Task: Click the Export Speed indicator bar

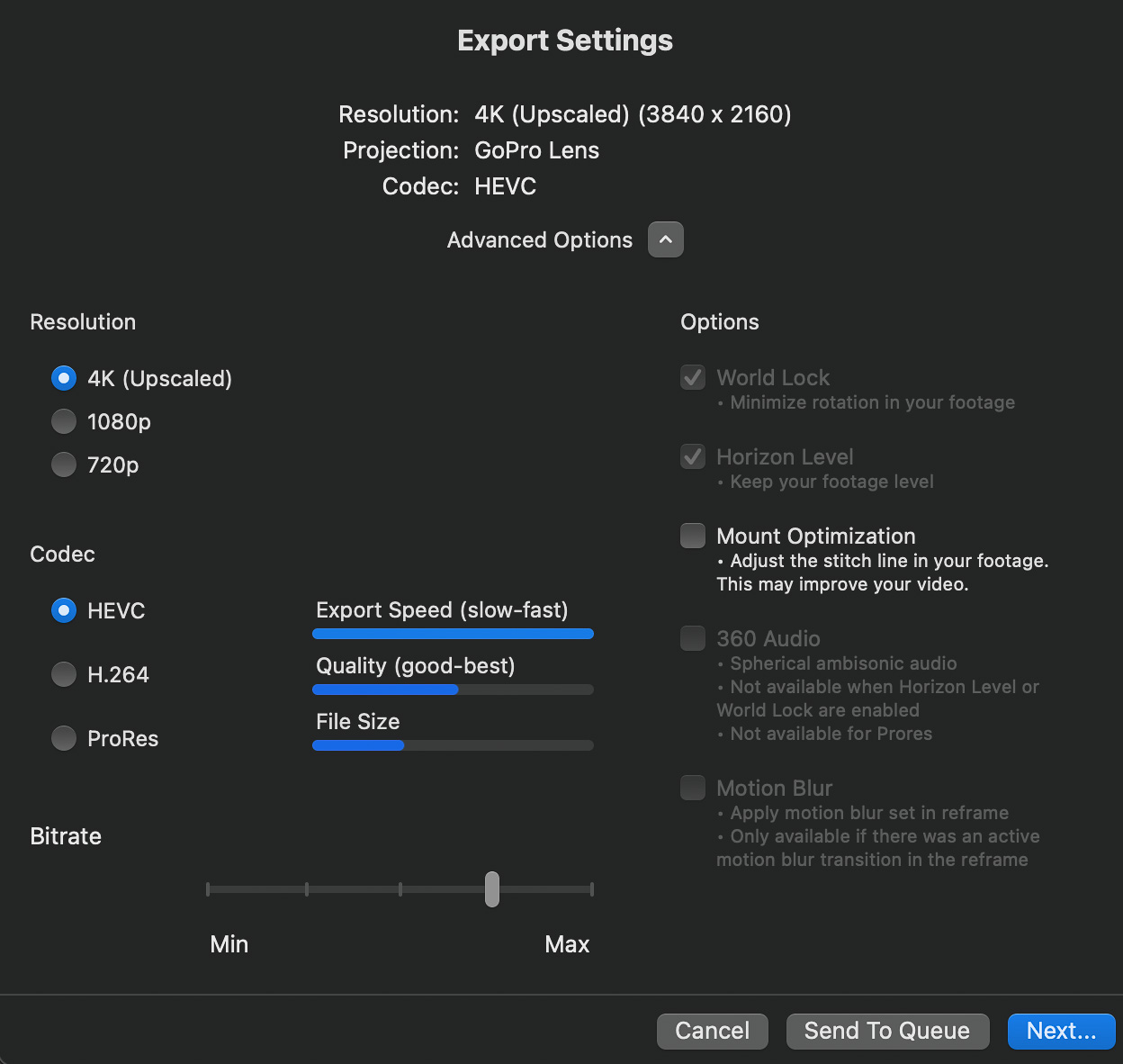Action: coord(453,634)
